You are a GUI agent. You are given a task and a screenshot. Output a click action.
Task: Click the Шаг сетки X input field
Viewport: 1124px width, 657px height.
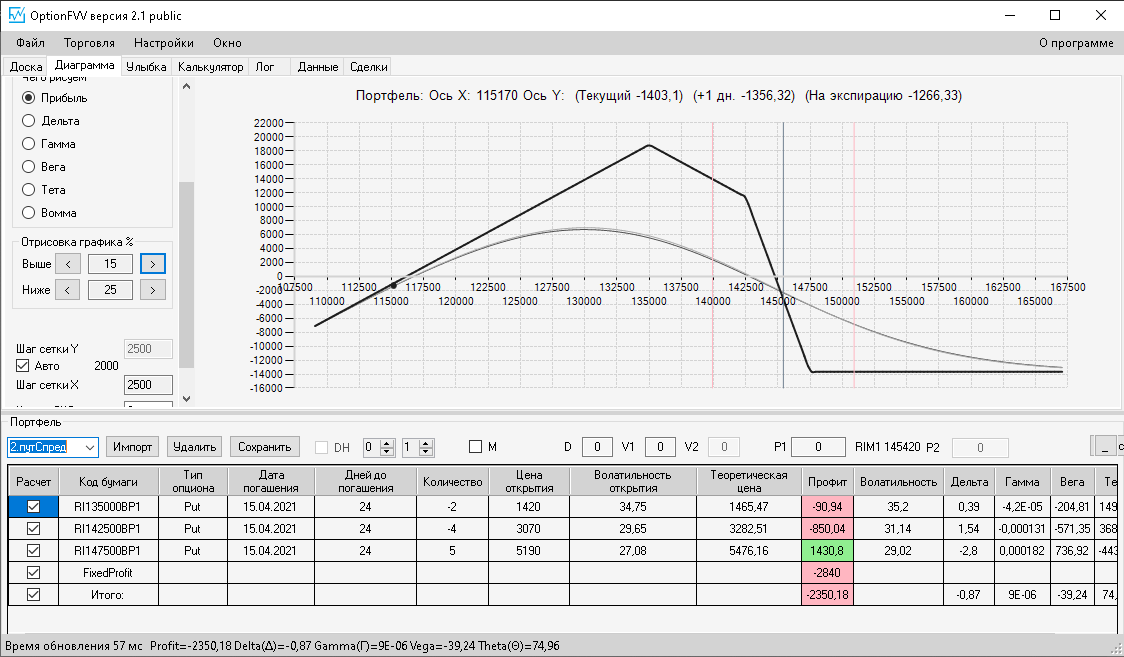point(148,385)
